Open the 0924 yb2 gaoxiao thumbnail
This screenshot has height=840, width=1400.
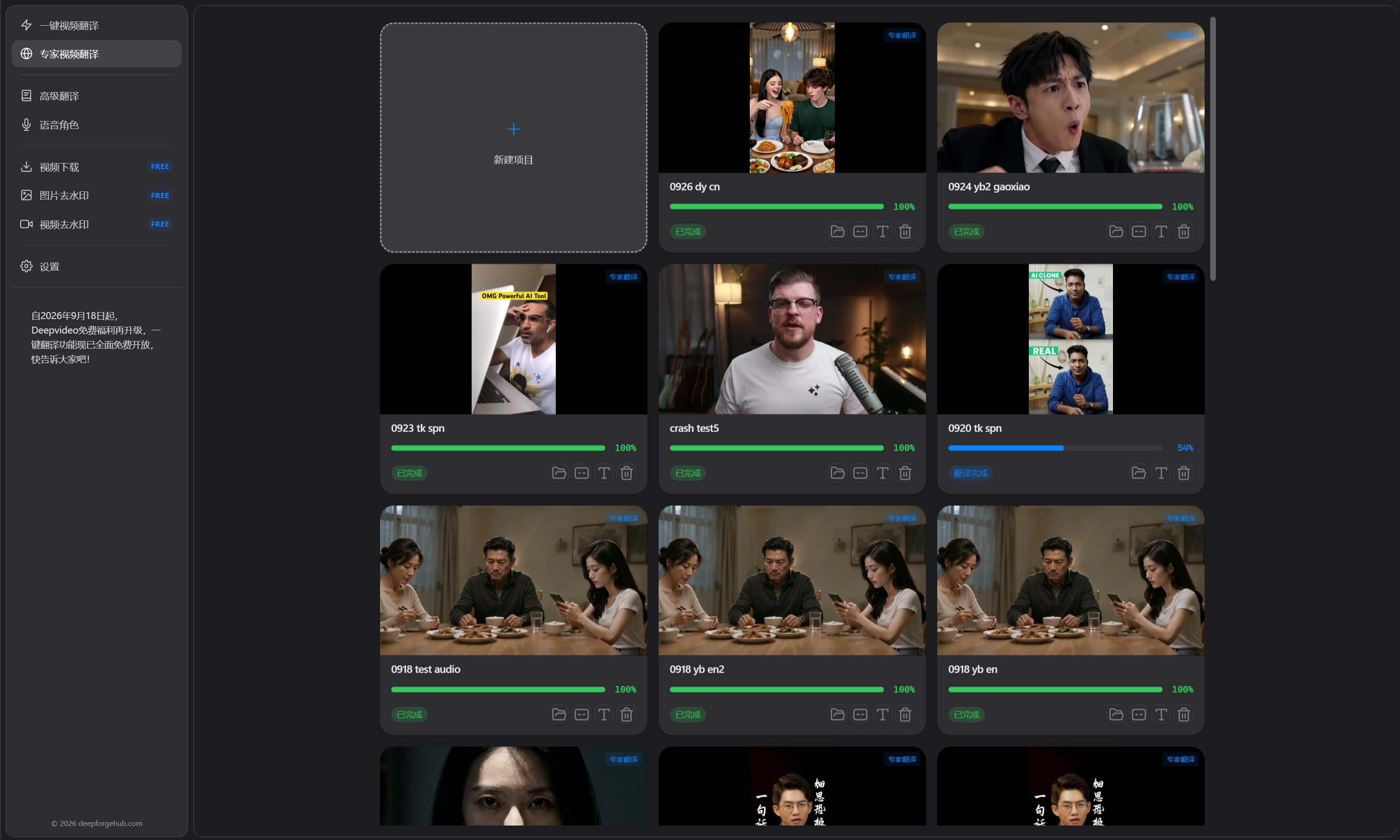click(1070, 97)
